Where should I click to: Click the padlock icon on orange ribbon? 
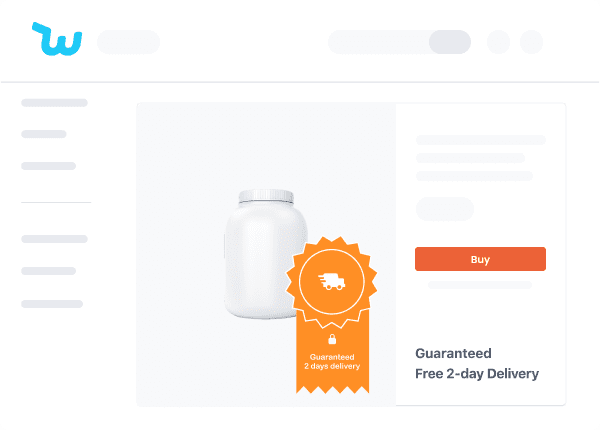(x=332, y=339)
